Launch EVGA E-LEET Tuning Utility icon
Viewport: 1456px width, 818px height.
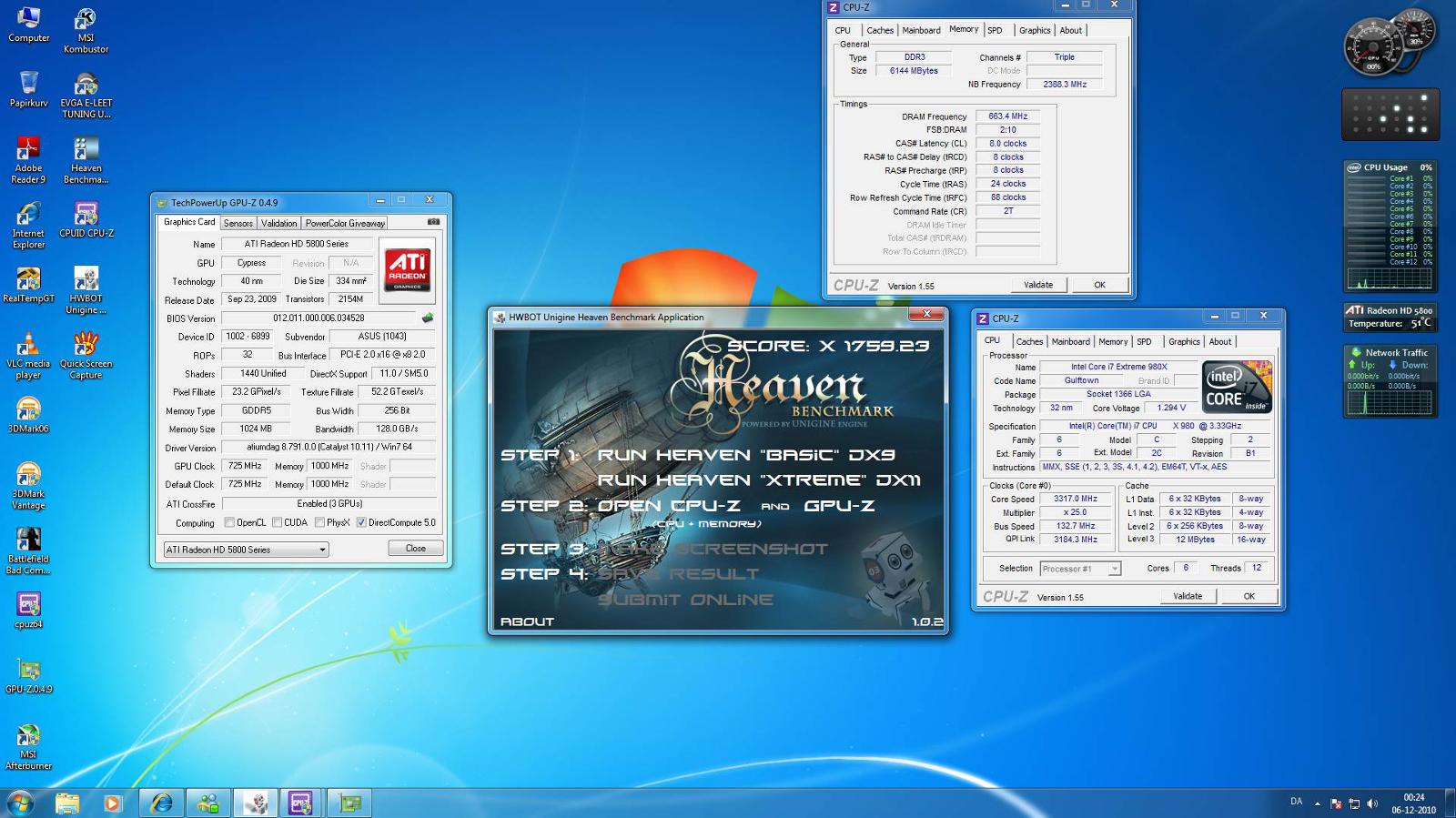pyautogui.click(x=86, y=96)
